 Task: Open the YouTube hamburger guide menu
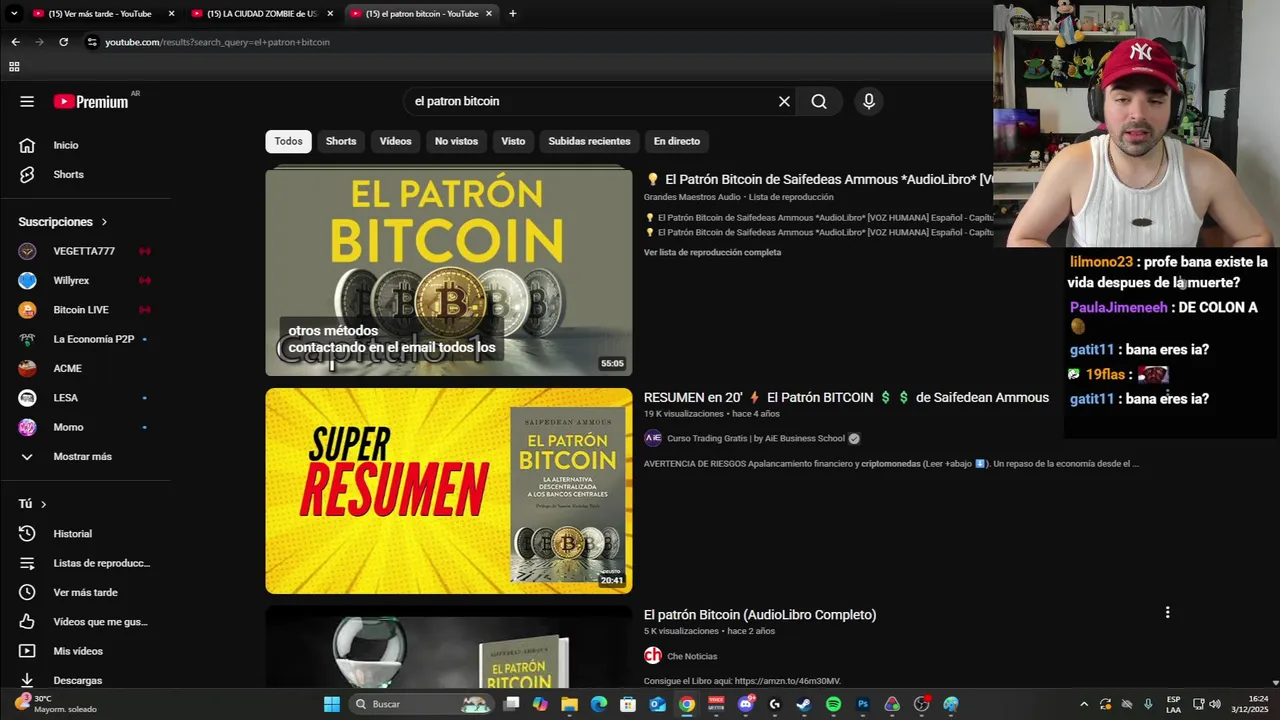click(x=27, y=101)
